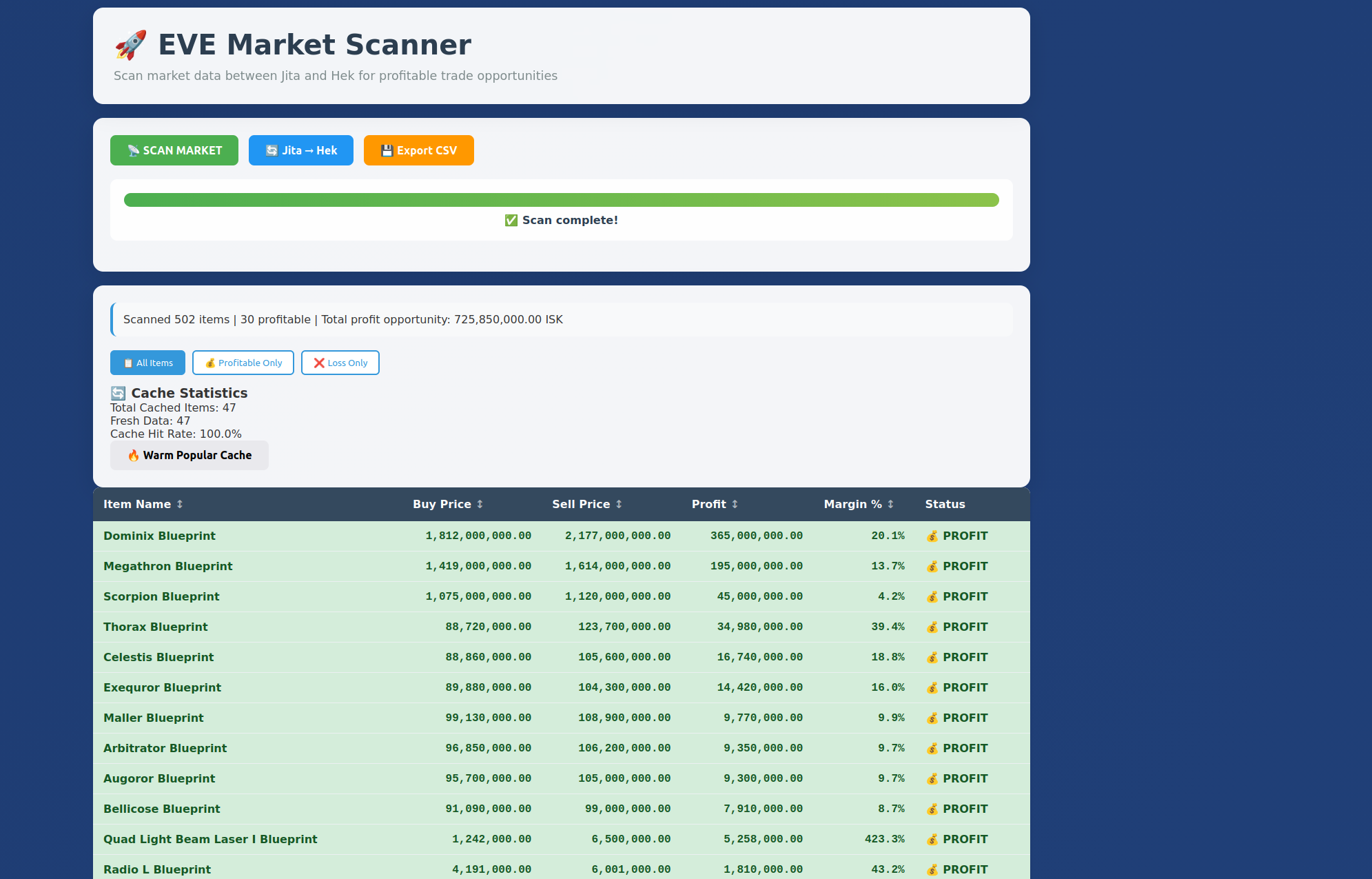Click money bag icon in Dominix row
This screenshot has height=879, width=1372.
[x=932, y=536]
